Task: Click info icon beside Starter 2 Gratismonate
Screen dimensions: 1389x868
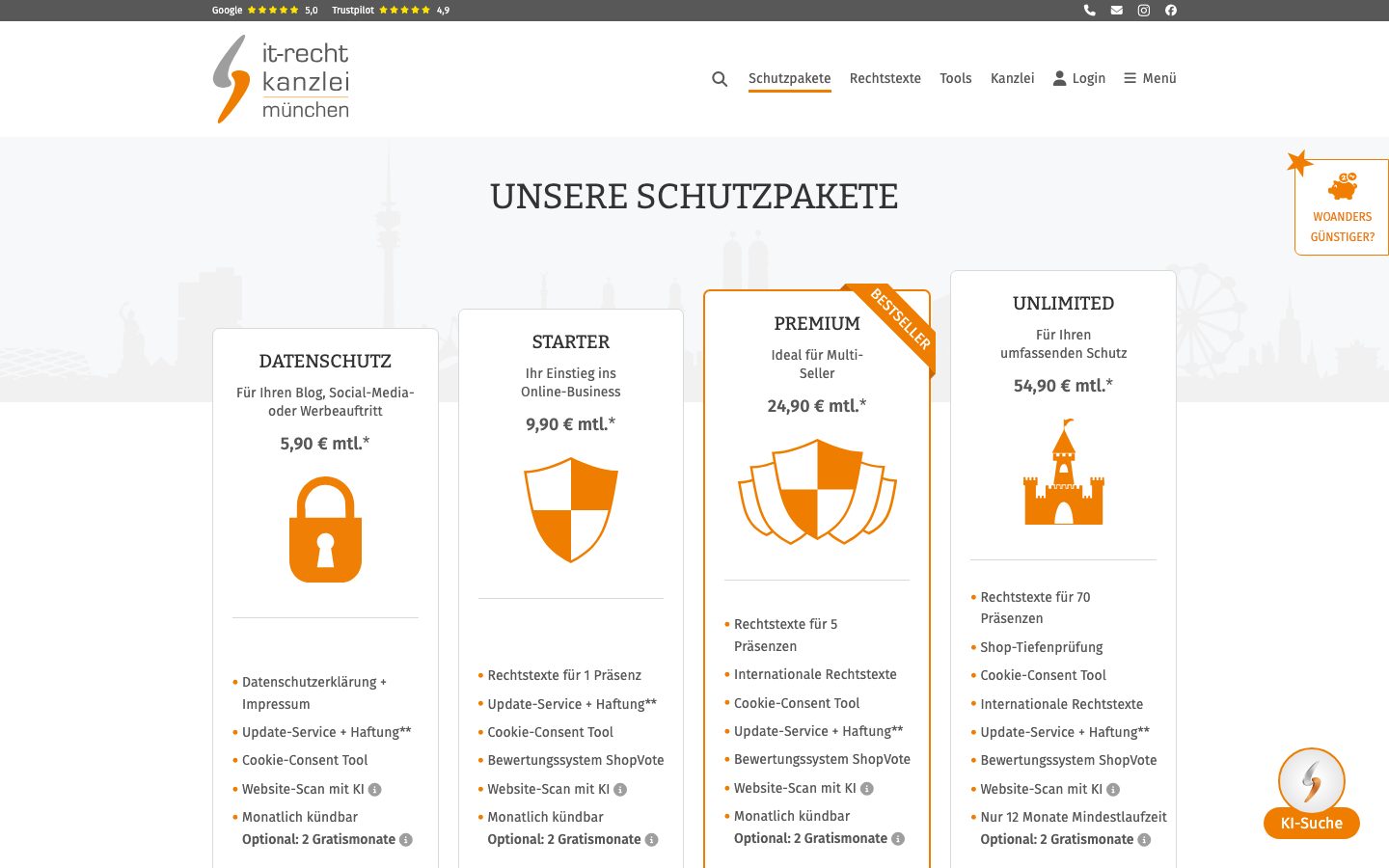Action: 652,840
